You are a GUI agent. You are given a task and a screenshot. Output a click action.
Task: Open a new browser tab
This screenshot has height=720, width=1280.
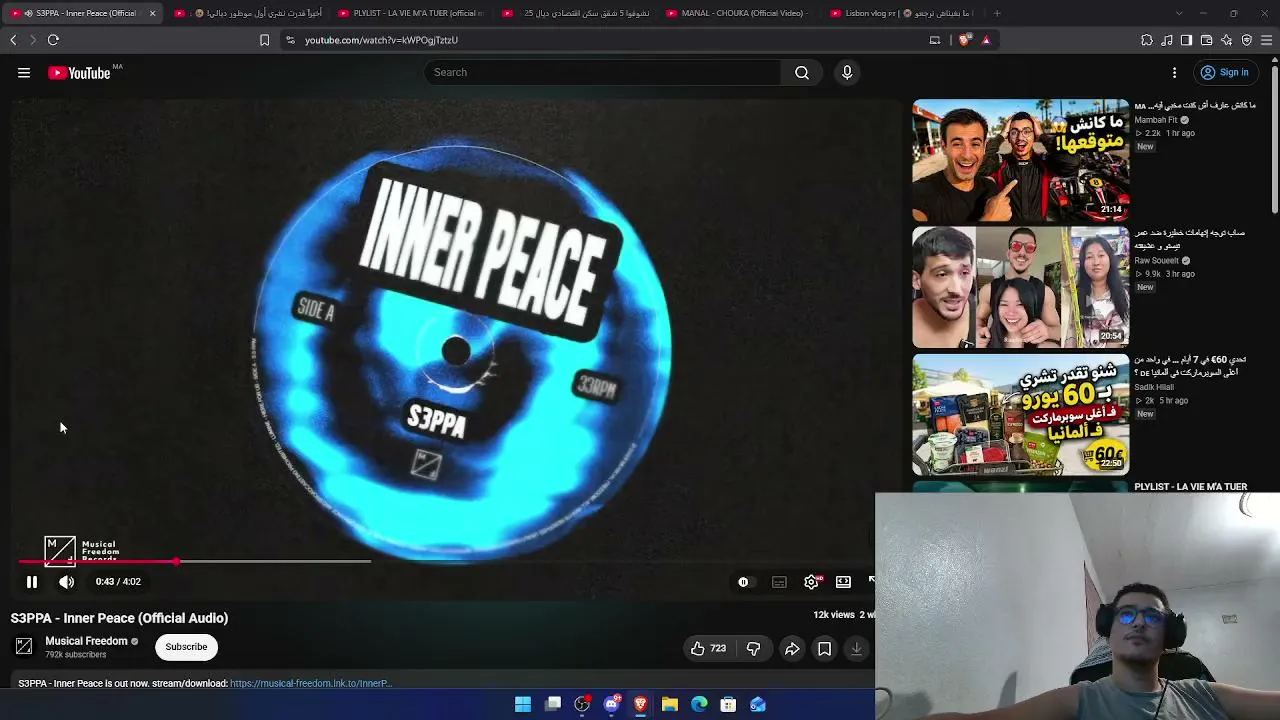pos(997,13)
